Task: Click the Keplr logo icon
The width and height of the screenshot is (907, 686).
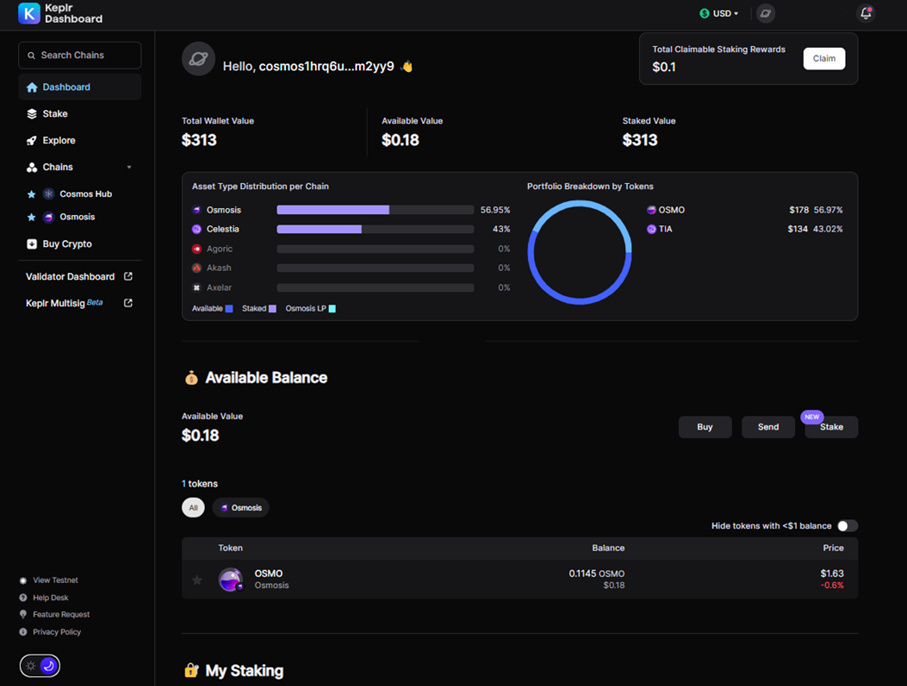Action: point(29,13)
